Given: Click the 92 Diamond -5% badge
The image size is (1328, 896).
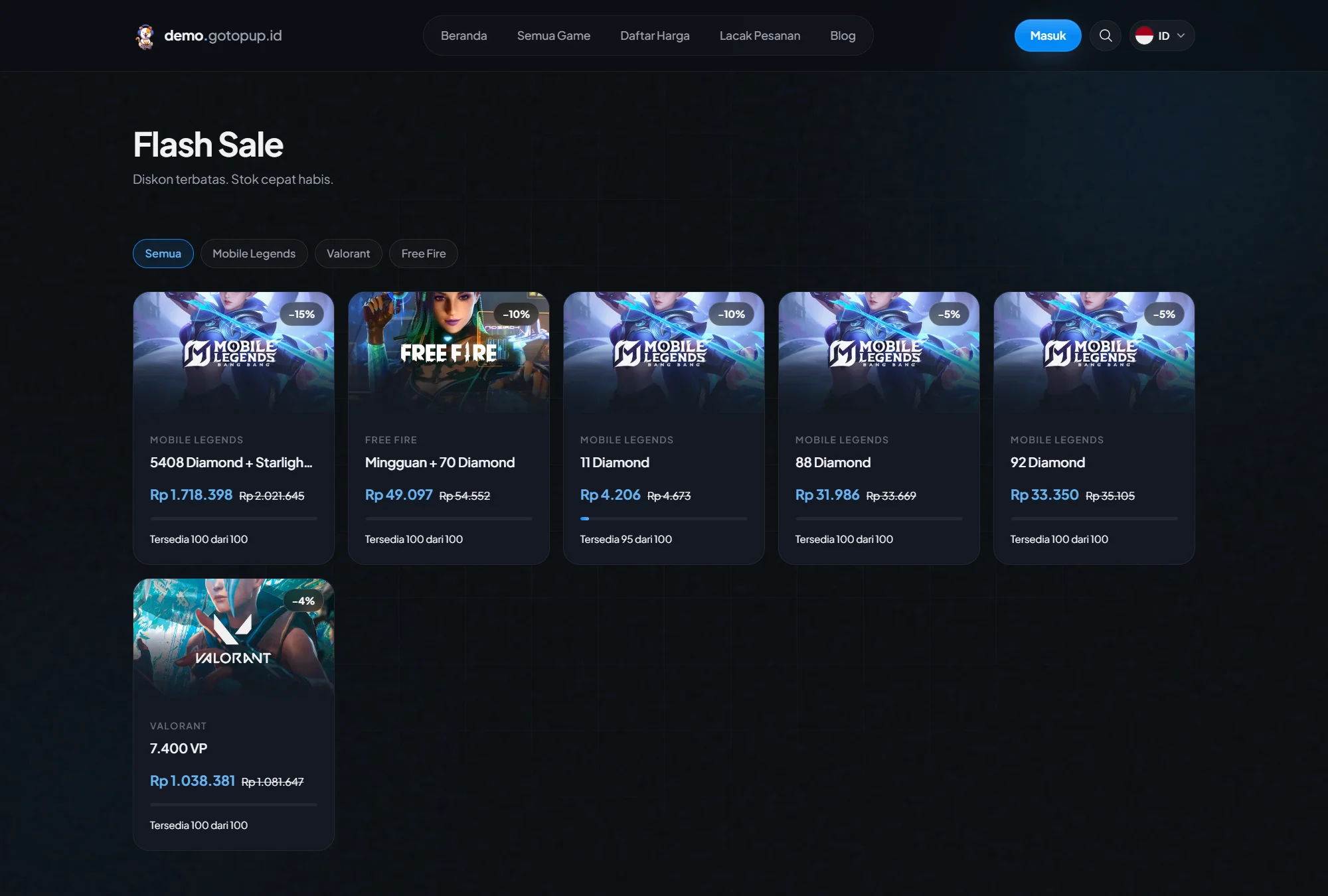Looking at the screenshot, I should [x=1164, y=315].
